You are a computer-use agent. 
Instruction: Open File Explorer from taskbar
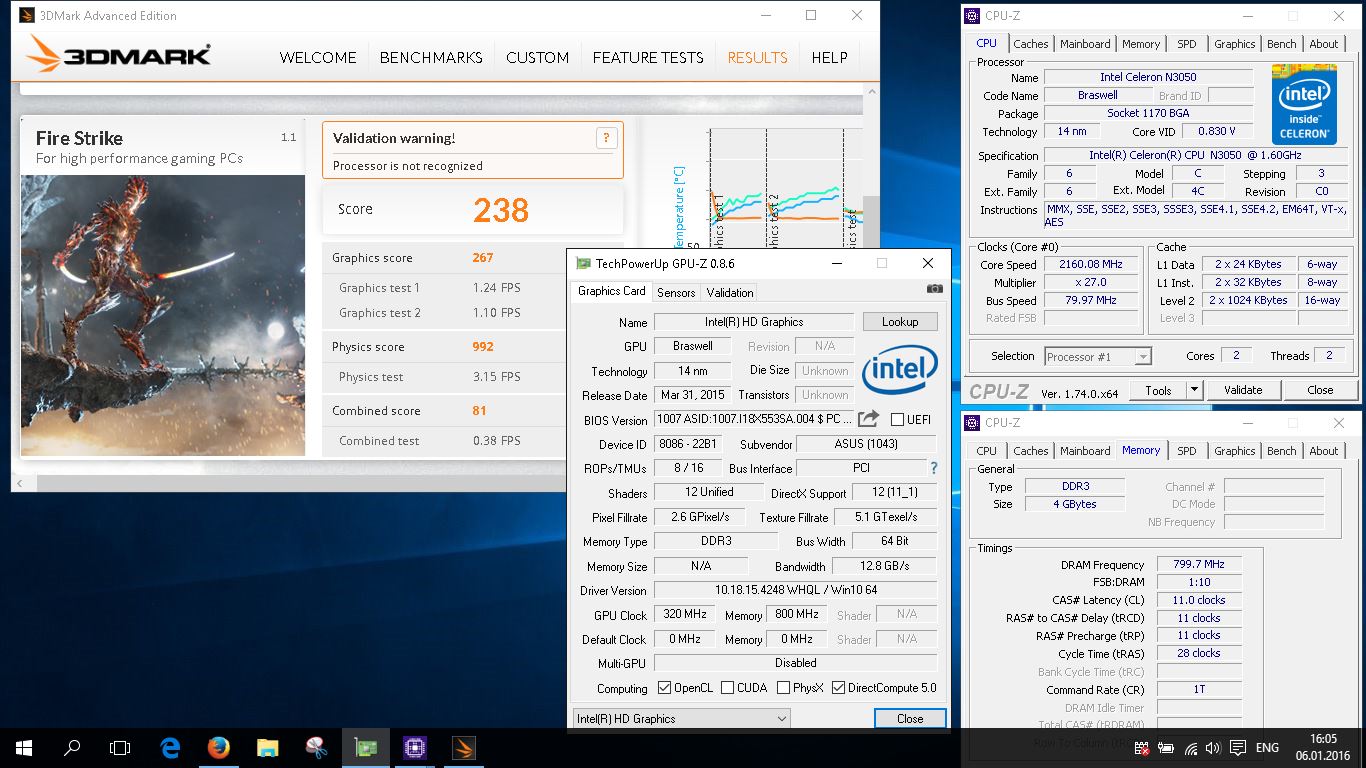coord(267,747)
